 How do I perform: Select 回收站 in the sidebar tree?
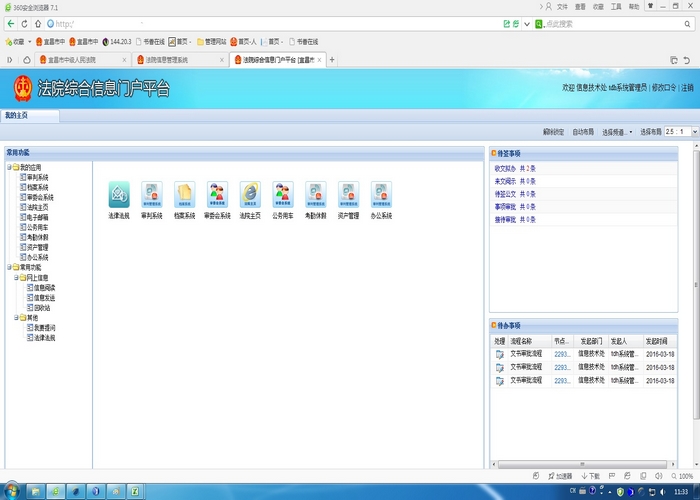[42, 307]
